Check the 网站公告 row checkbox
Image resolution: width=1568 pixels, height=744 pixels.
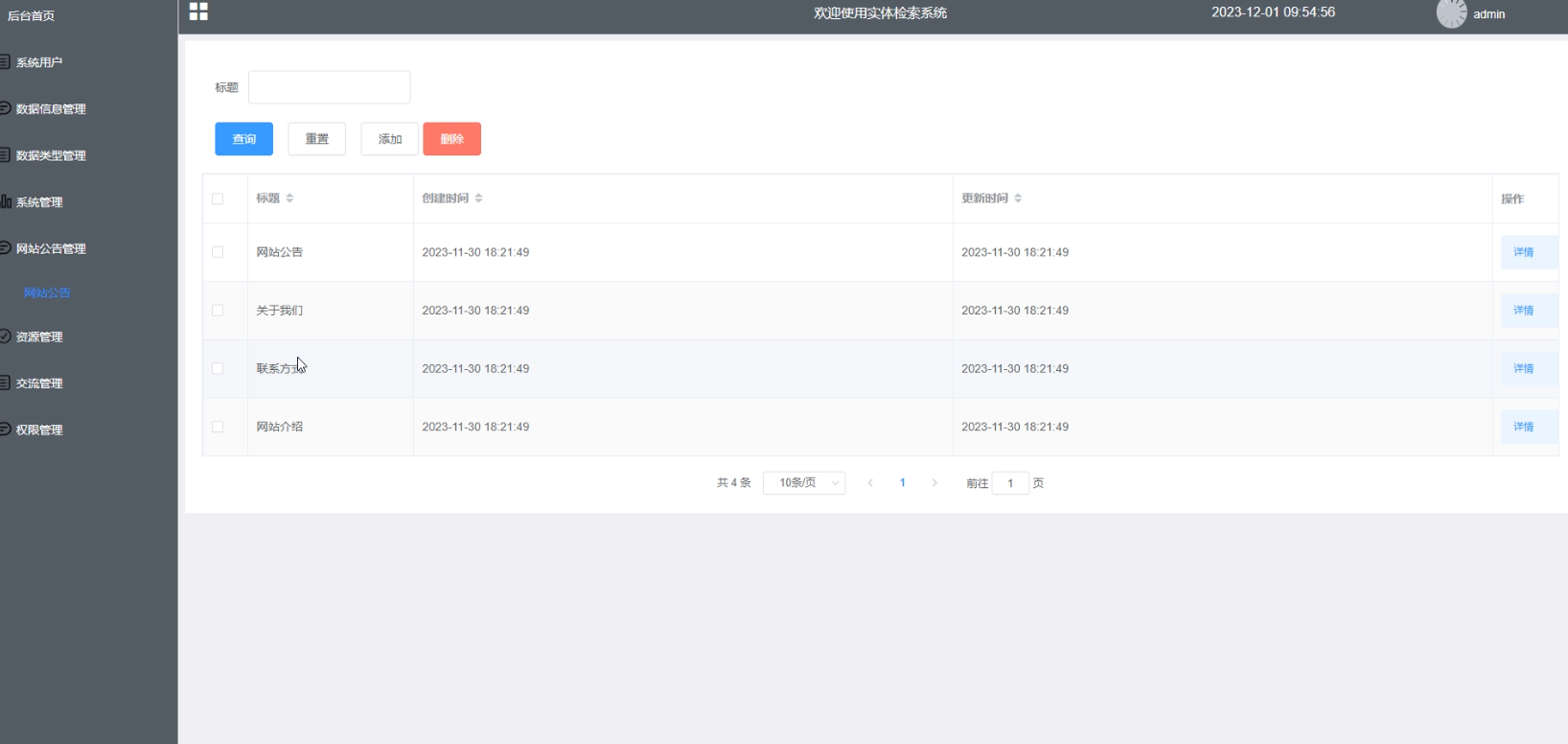(218, 252)
